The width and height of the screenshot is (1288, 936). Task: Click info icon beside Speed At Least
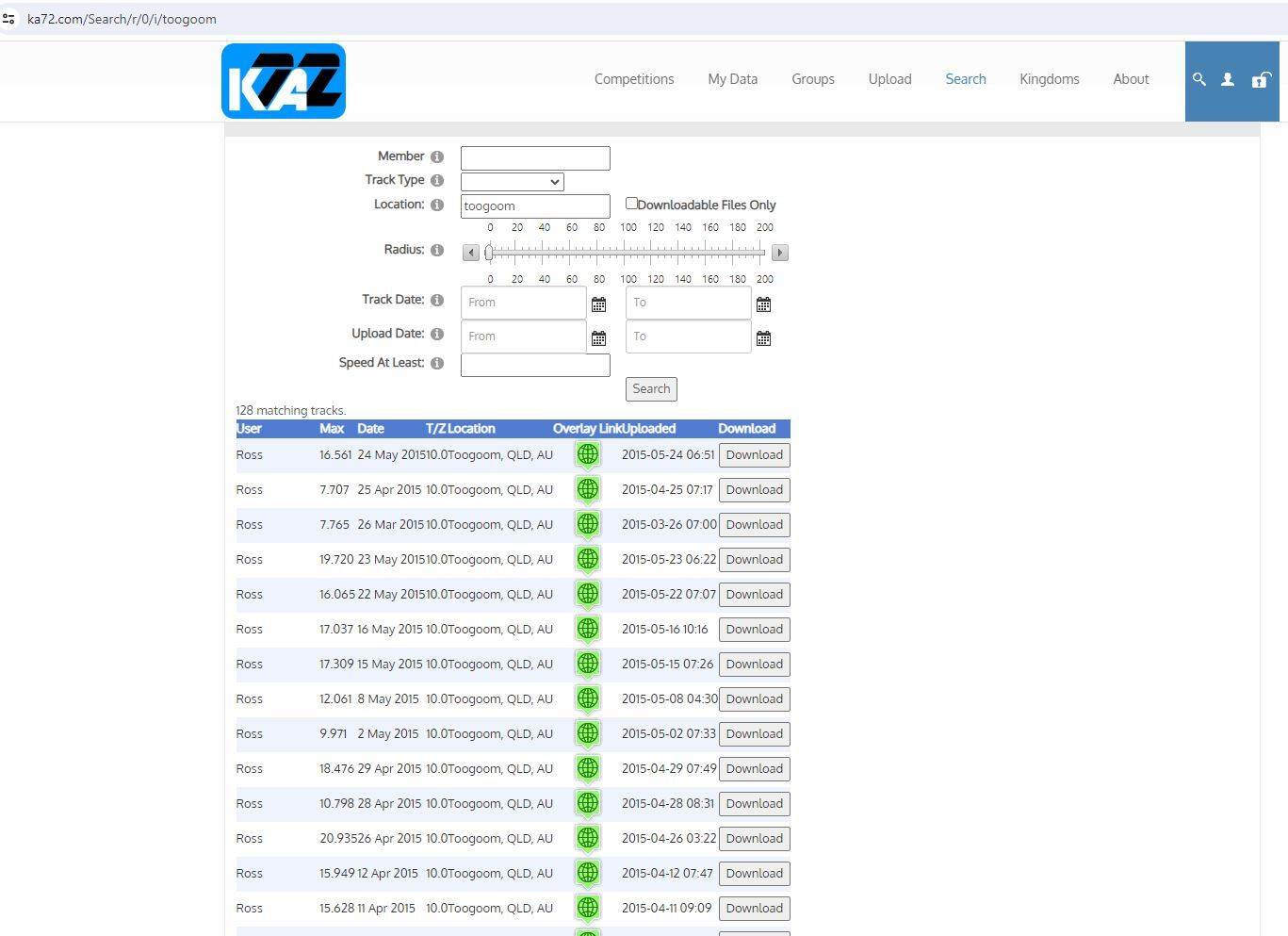(x=437, y=364)
